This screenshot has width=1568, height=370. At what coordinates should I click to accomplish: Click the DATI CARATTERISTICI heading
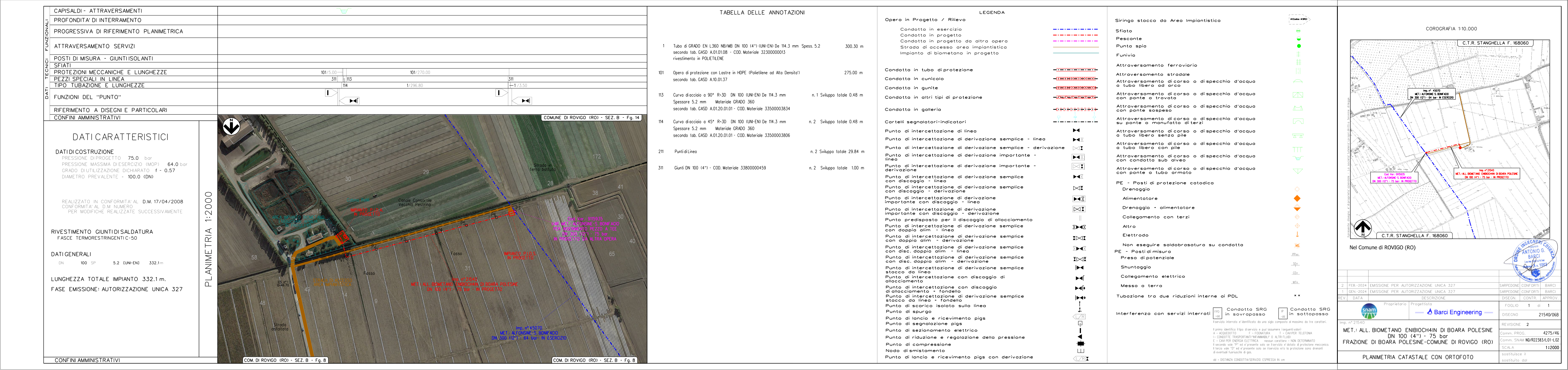tap(120, 137)
